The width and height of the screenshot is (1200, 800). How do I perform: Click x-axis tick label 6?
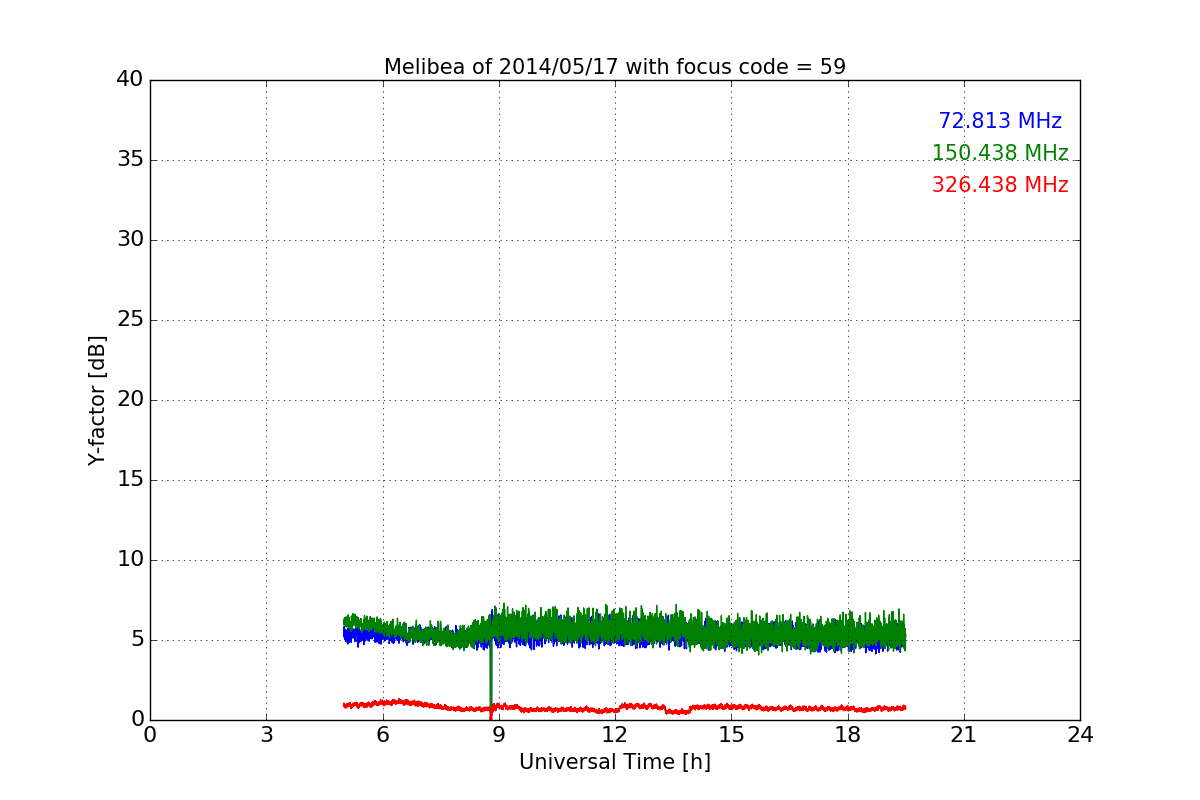coord(382,735)
